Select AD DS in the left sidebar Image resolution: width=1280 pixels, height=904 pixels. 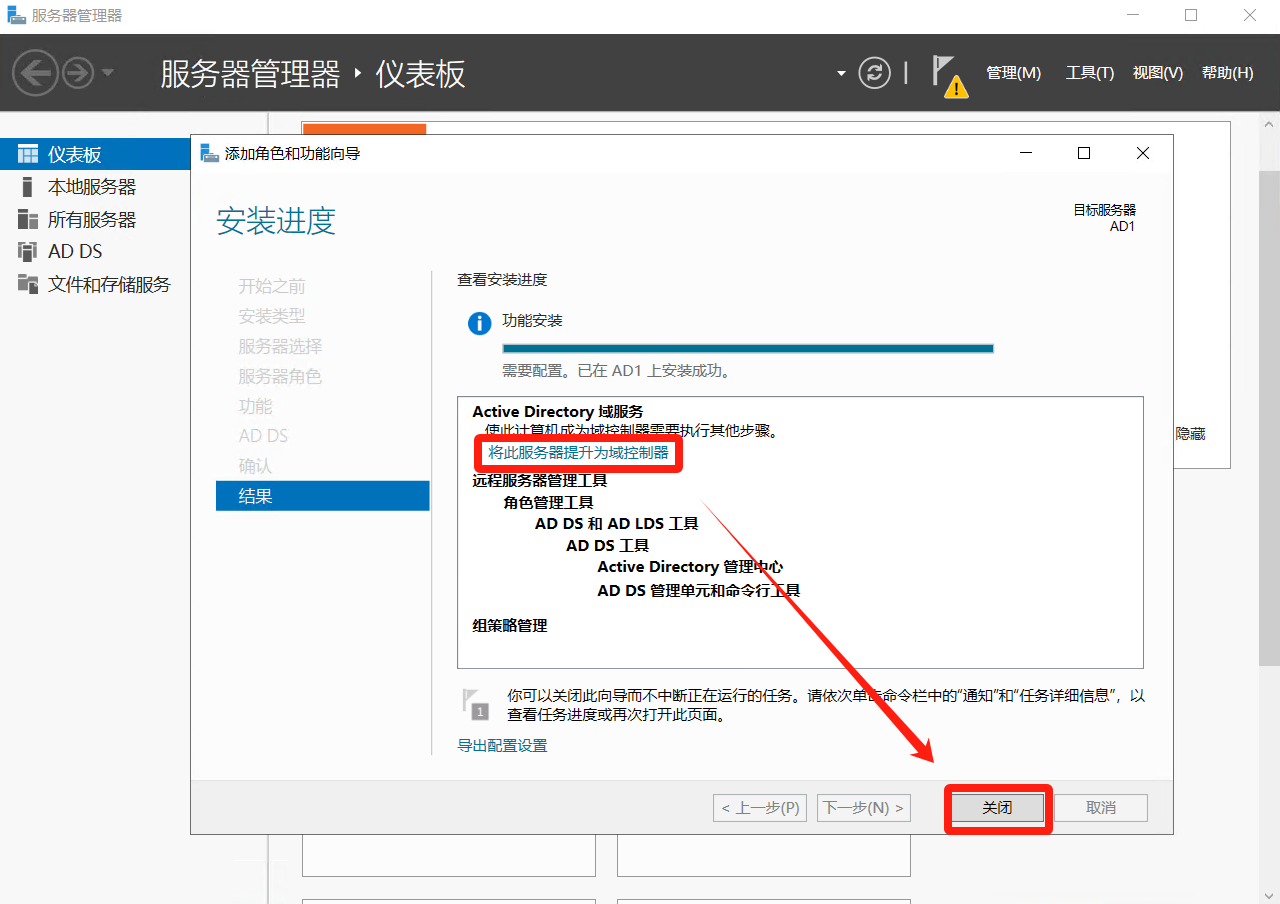click(x=75, y=251)
